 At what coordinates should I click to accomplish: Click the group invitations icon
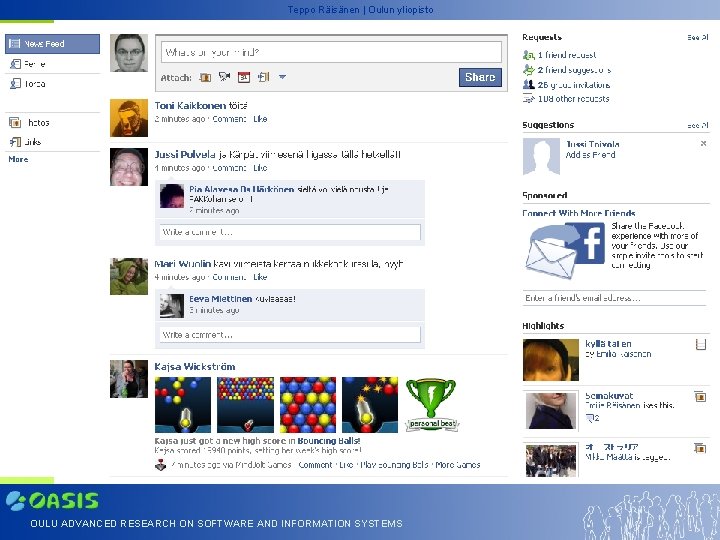529,84
